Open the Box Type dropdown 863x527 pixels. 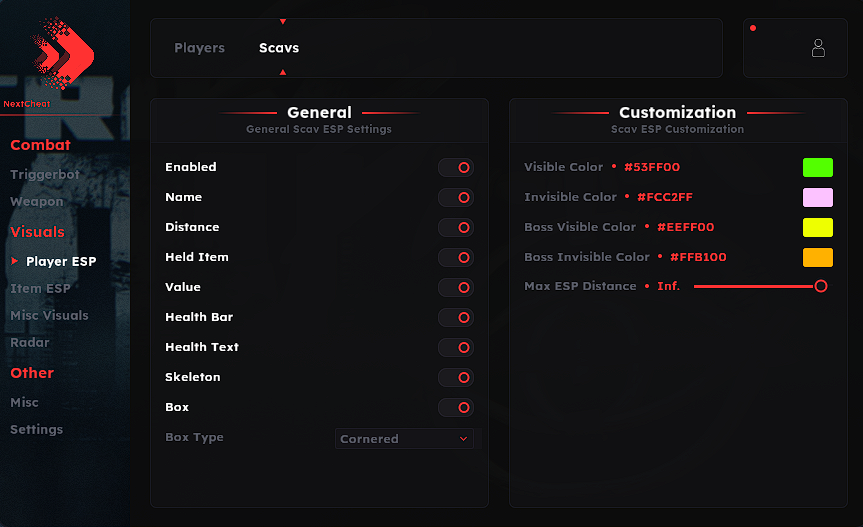pos(404,438)
